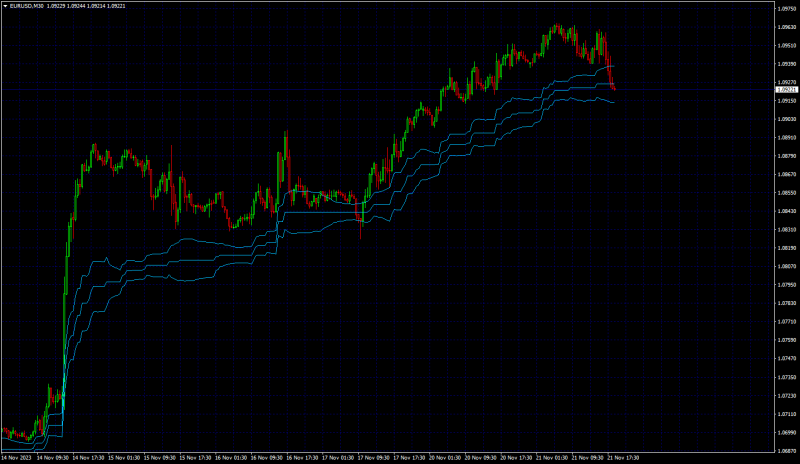
Task: Click the 1.07710 price axis label
Action: click(787, 322)
